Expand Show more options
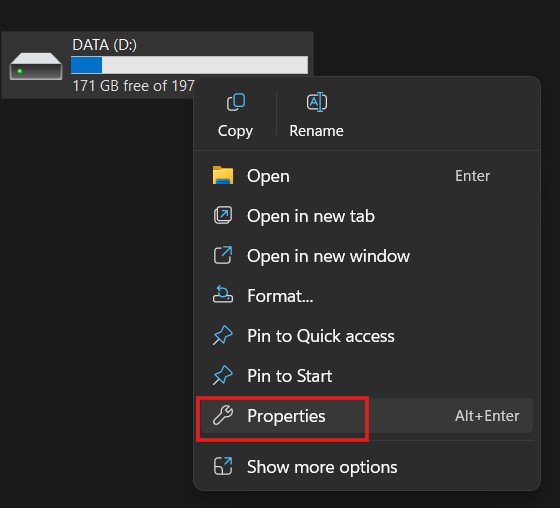This screenshot has width=560, height=508. pos(364,467)
